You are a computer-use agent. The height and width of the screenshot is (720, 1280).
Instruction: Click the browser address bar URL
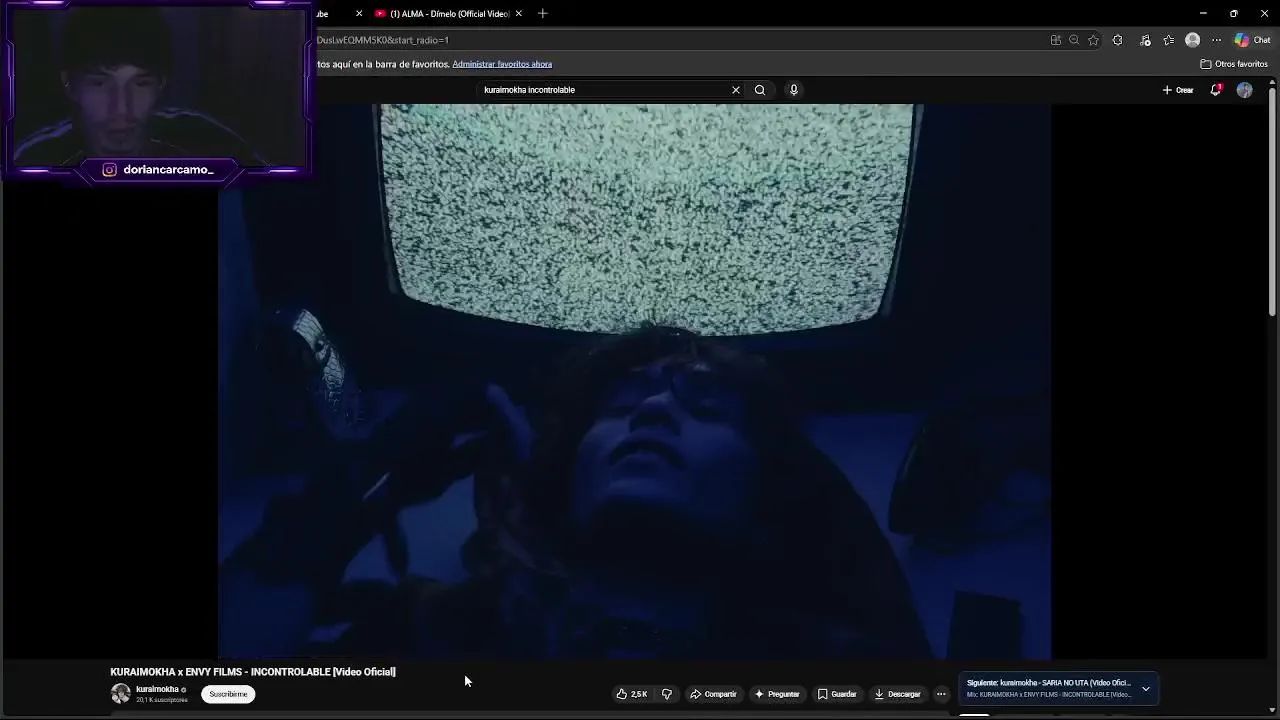(x=383, y=40)
